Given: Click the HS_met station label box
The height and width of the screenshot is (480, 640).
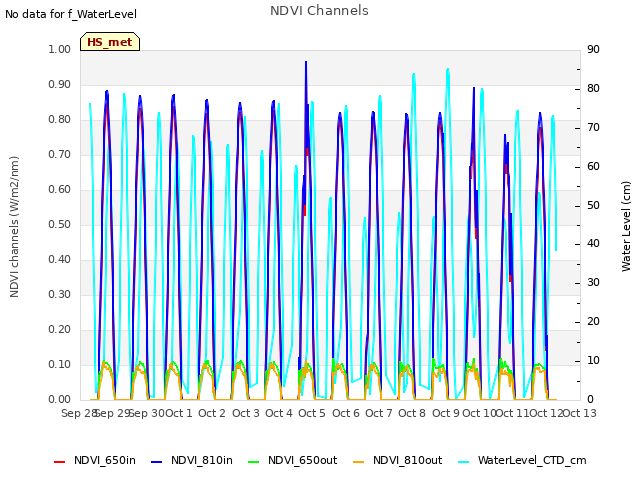Looking at the screenshot, I should [110, 42].
